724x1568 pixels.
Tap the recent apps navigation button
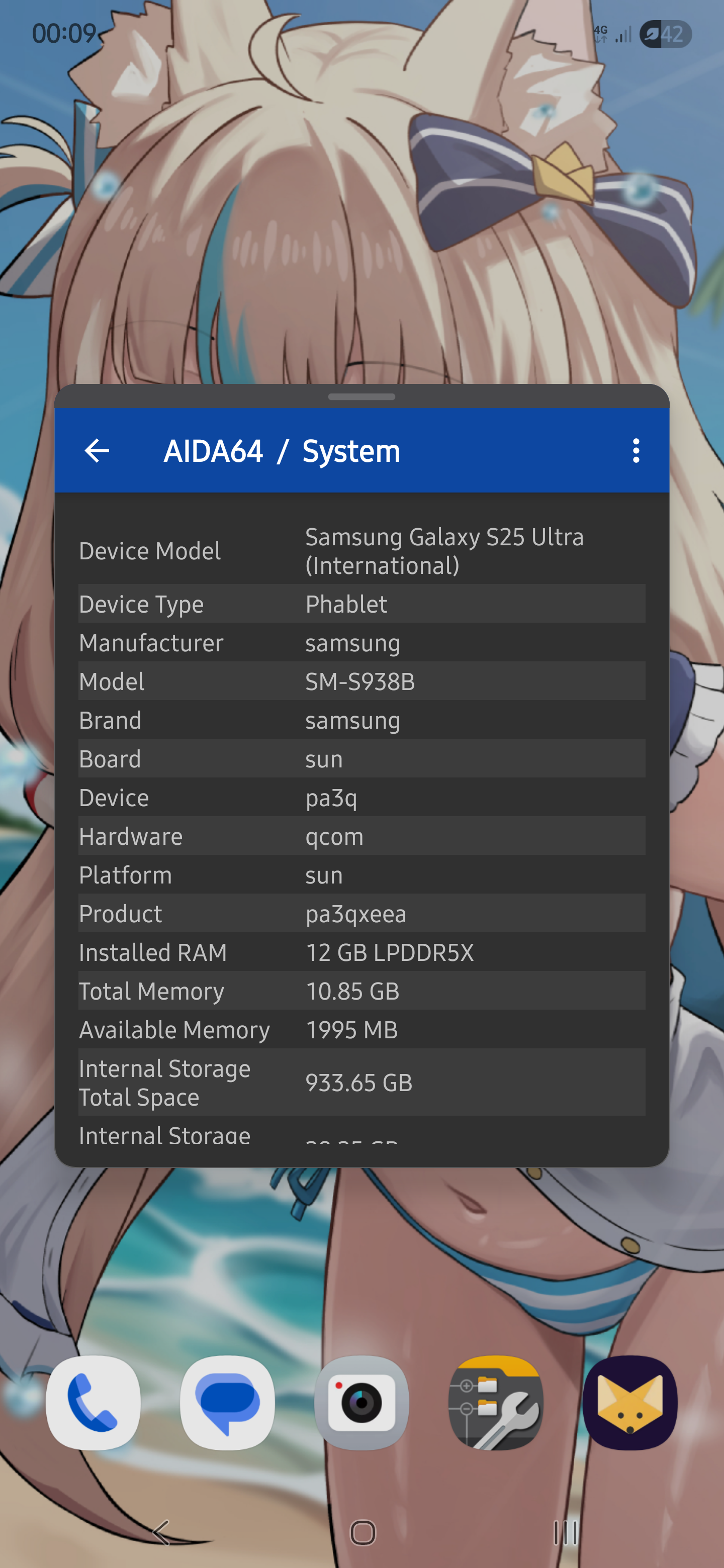tap(565, 1532)
